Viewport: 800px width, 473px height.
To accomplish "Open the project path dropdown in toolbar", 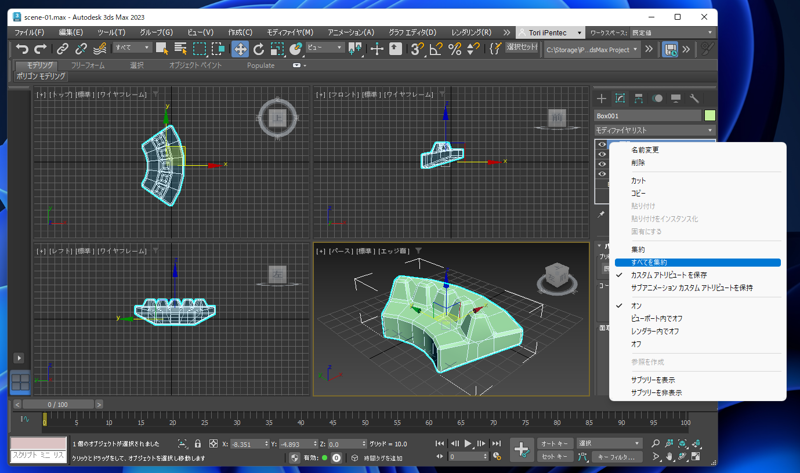I will [592, 49].
